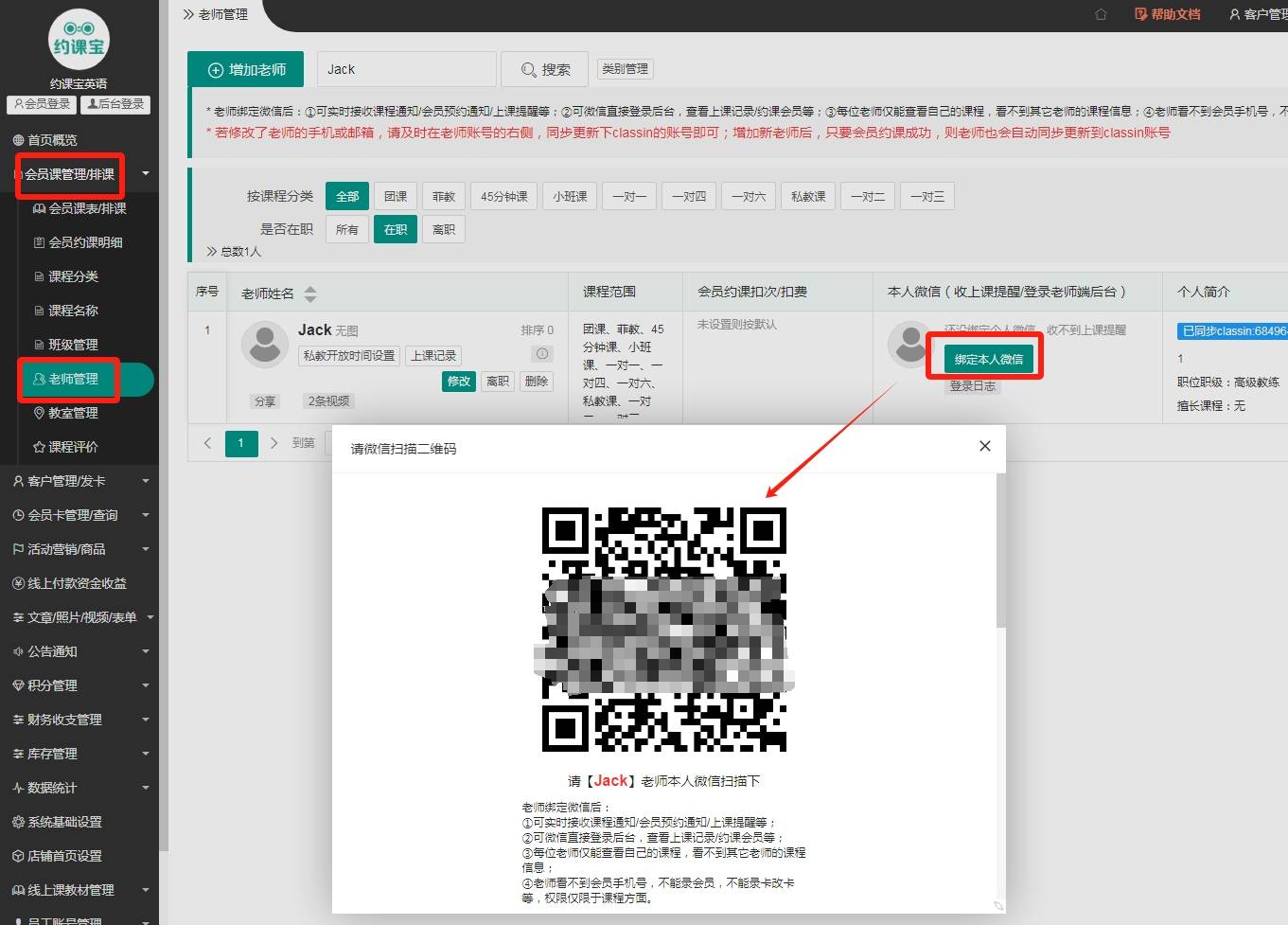The width and height of the screenshot is (1288, 925).
Task: Click Jack's teacher avatar
Action: (265, 345)
